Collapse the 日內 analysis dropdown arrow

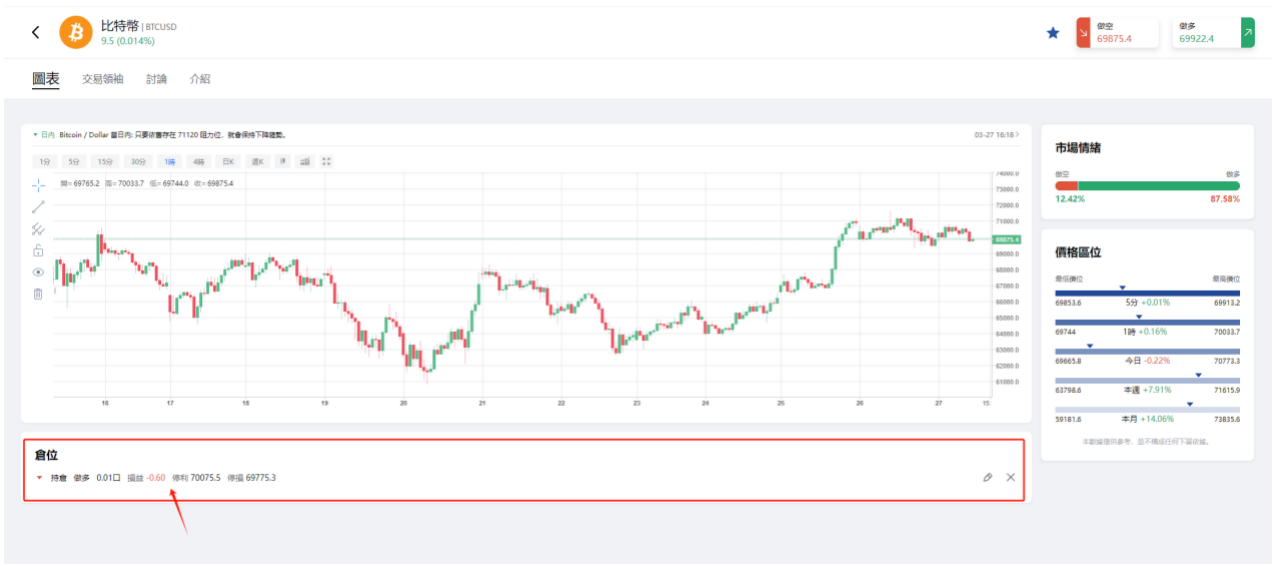pos(36,134)
